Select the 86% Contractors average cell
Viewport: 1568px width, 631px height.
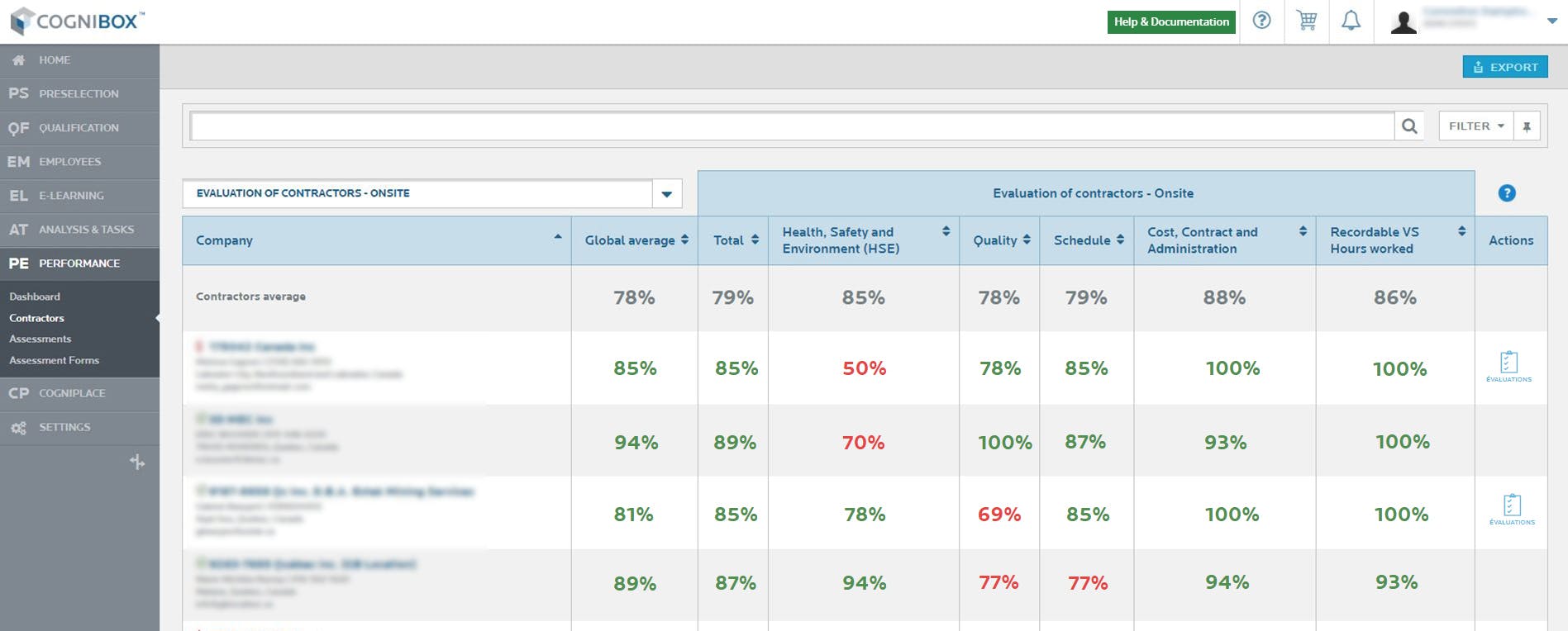point(1395,297)
